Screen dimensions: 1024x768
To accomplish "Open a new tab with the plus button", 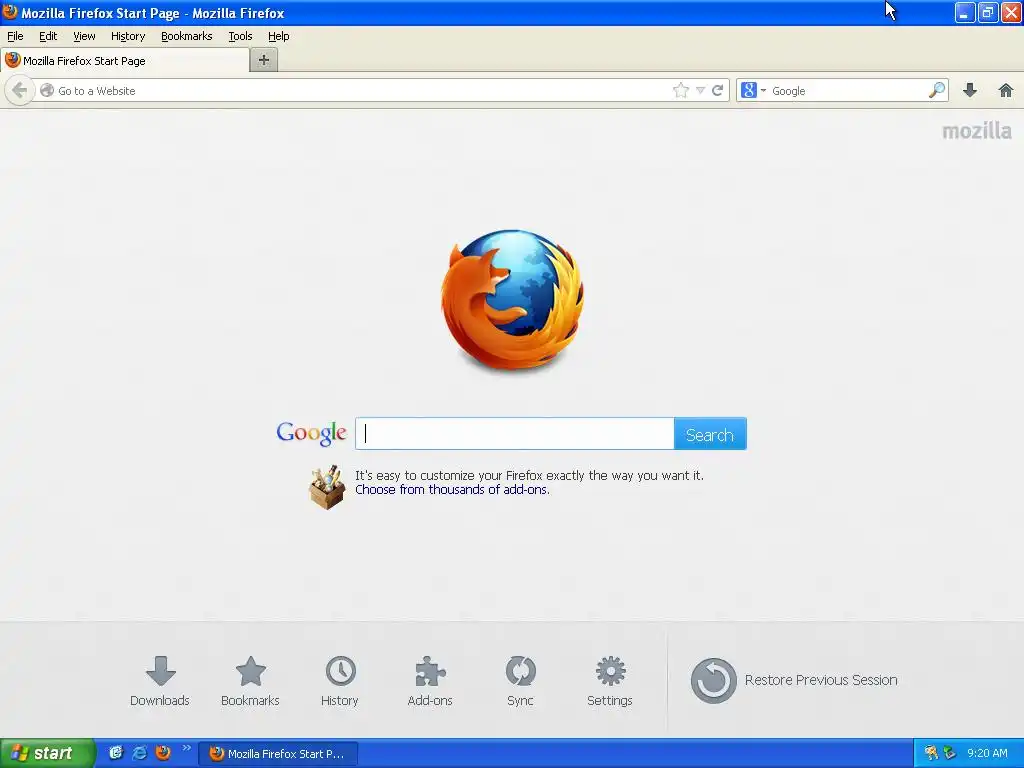I will (264, 60).
